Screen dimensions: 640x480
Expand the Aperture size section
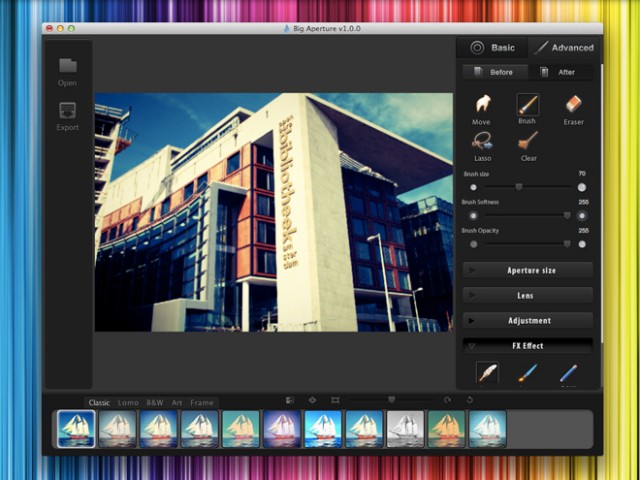coord(528,270)
